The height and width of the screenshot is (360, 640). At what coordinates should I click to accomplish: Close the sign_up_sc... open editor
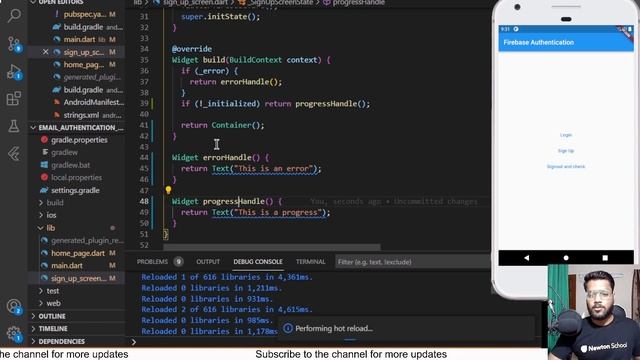pyautogui.click(x=45, y=52)
